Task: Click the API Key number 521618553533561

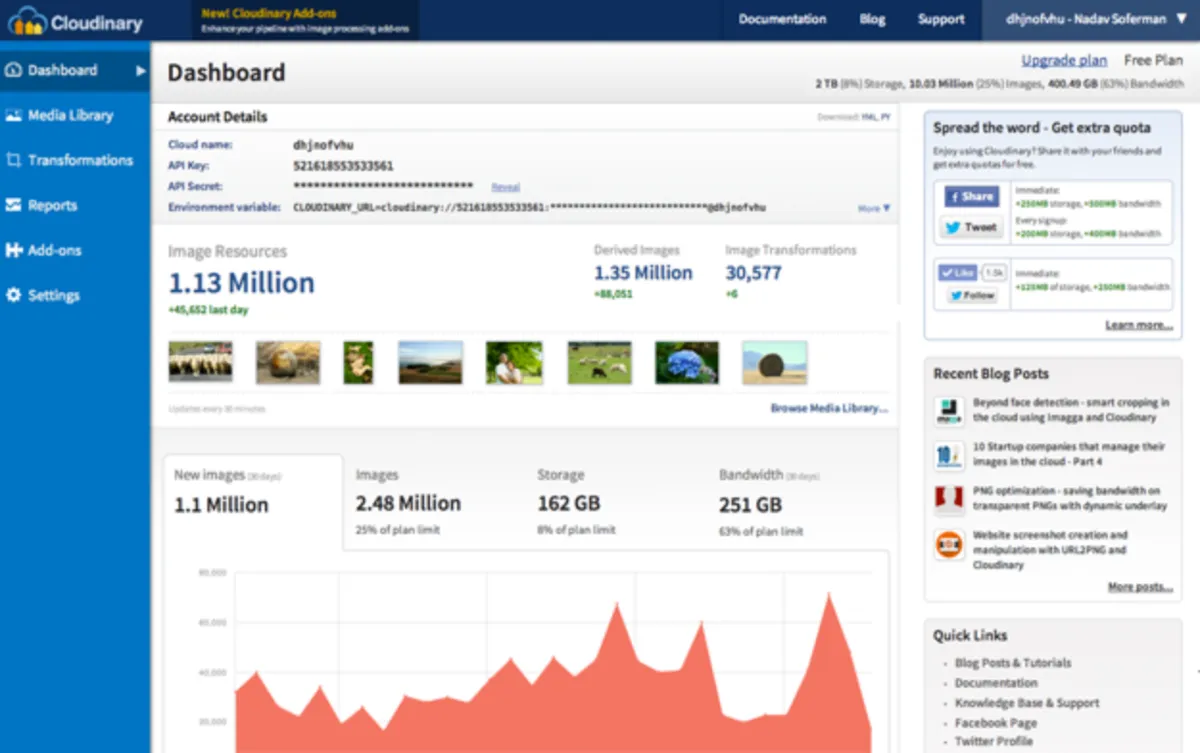Action: coord(343,166)
